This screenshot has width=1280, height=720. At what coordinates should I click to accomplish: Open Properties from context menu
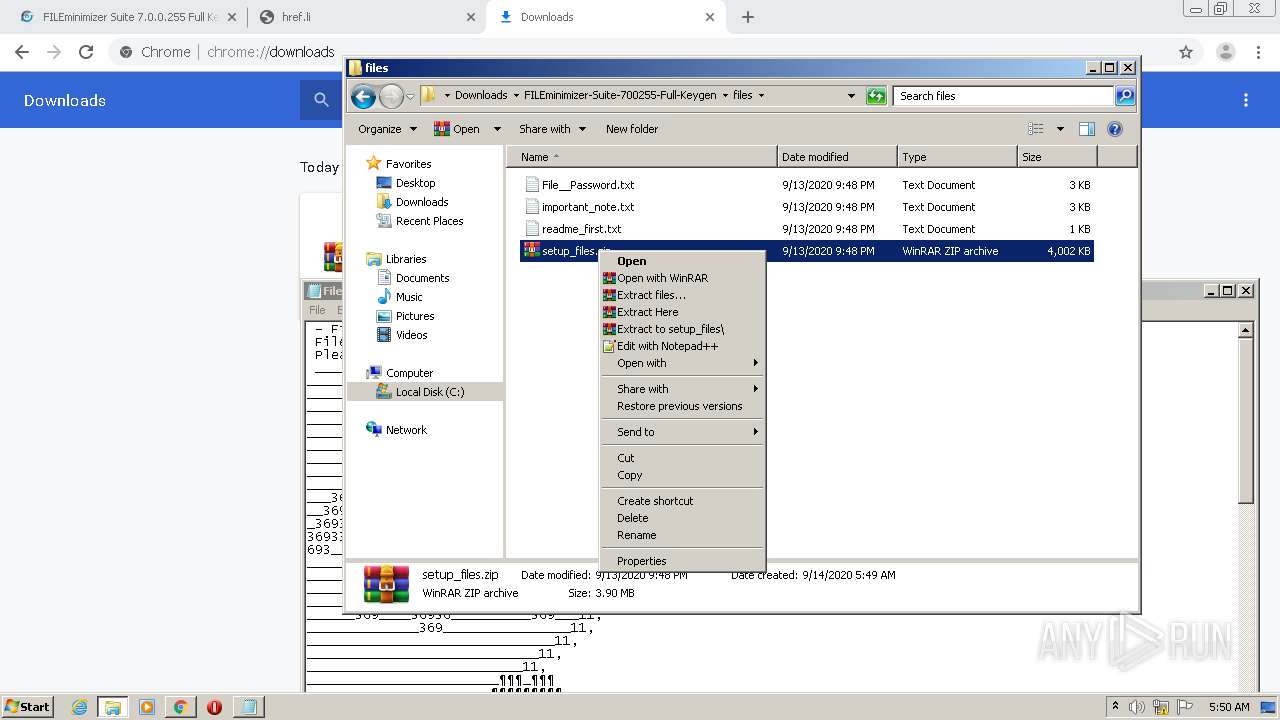click(x=682, y=561)
